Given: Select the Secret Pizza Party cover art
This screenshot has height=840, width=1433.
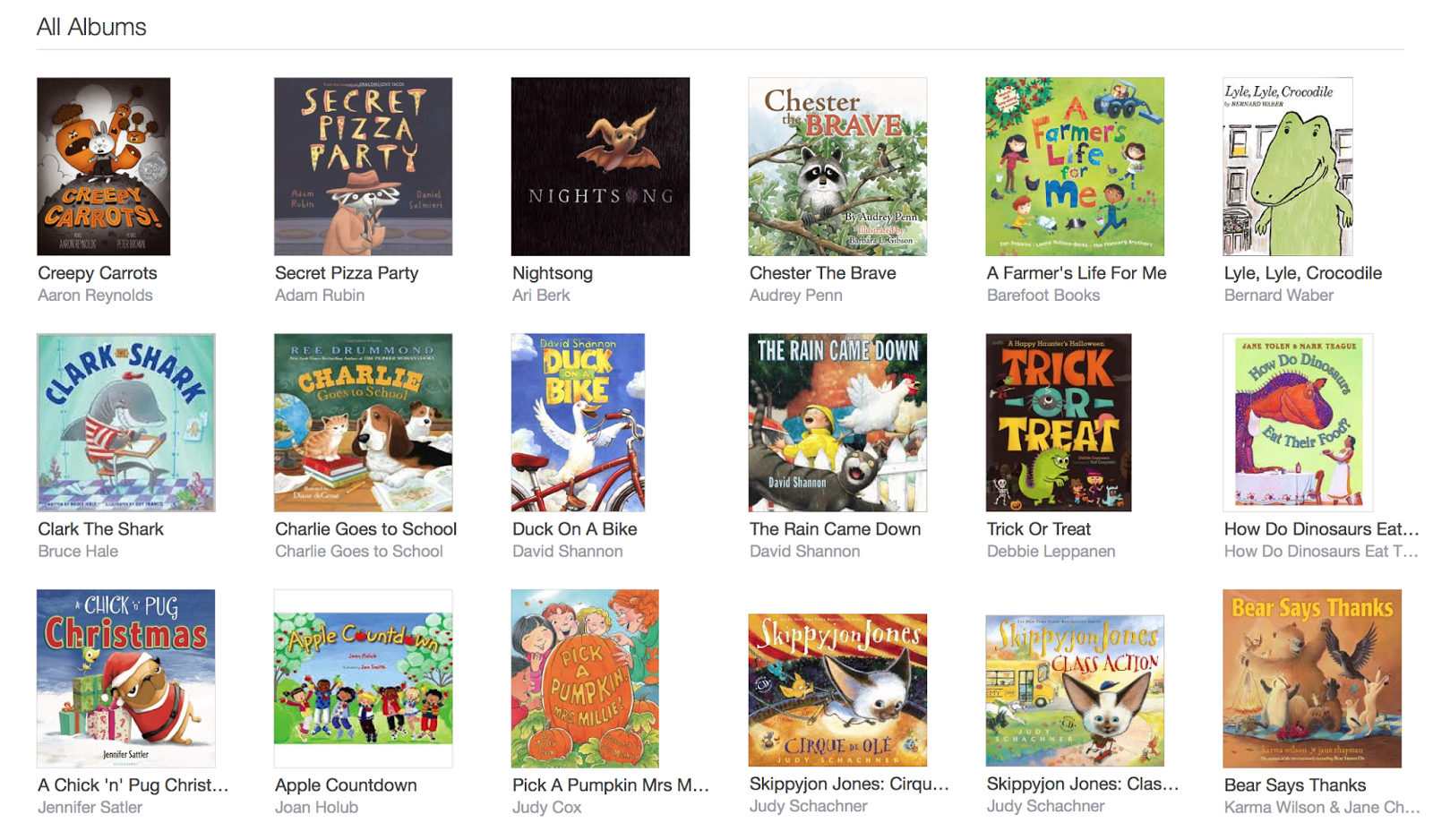Looking at the screenshot, I should click(x=363, y=167).
